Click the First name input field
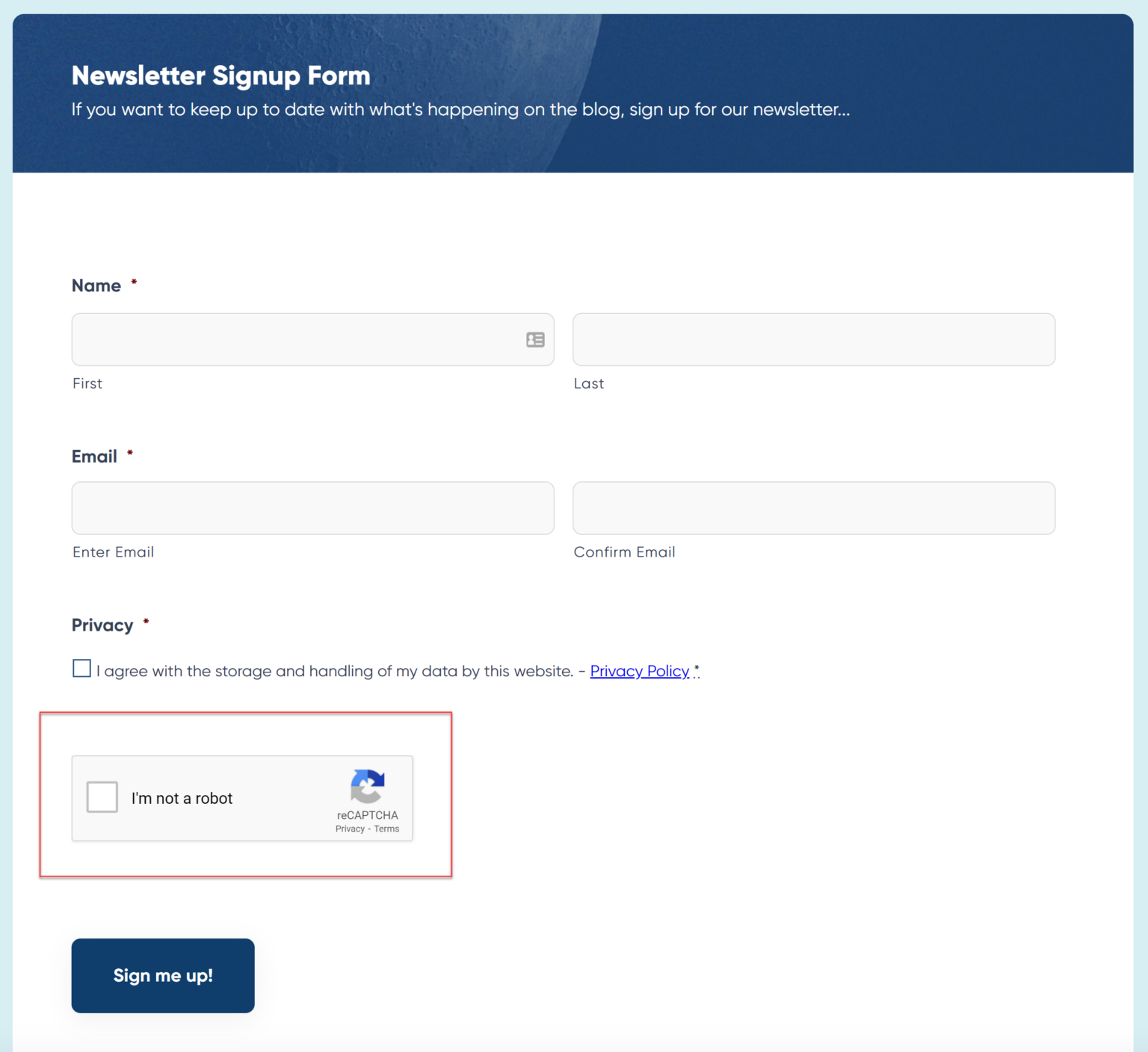 pyautogui.click(x=299, y=340)
